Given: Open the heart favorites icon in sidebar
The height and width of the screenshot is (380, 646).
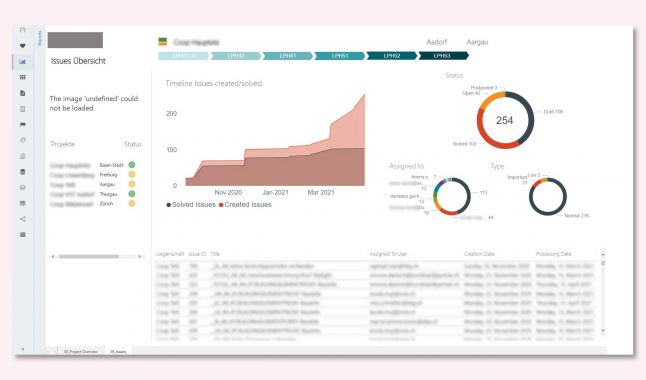Looking at the screenshot, I should [x=23, y=45].
